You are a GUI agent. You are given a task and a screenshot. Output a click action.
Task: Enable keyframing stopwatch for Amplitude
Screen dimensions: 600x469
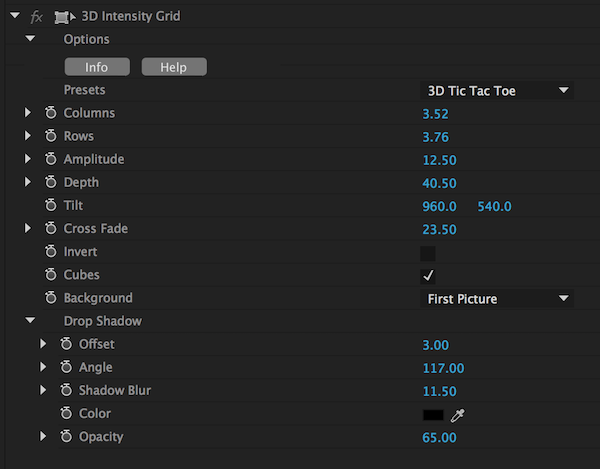tap(51, 159)
